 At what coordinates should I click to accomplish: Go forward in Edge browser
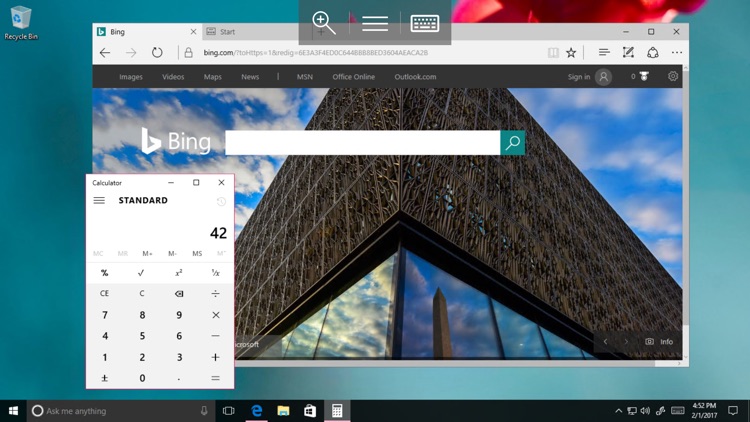pyautogui.click(x=131, y=53)
